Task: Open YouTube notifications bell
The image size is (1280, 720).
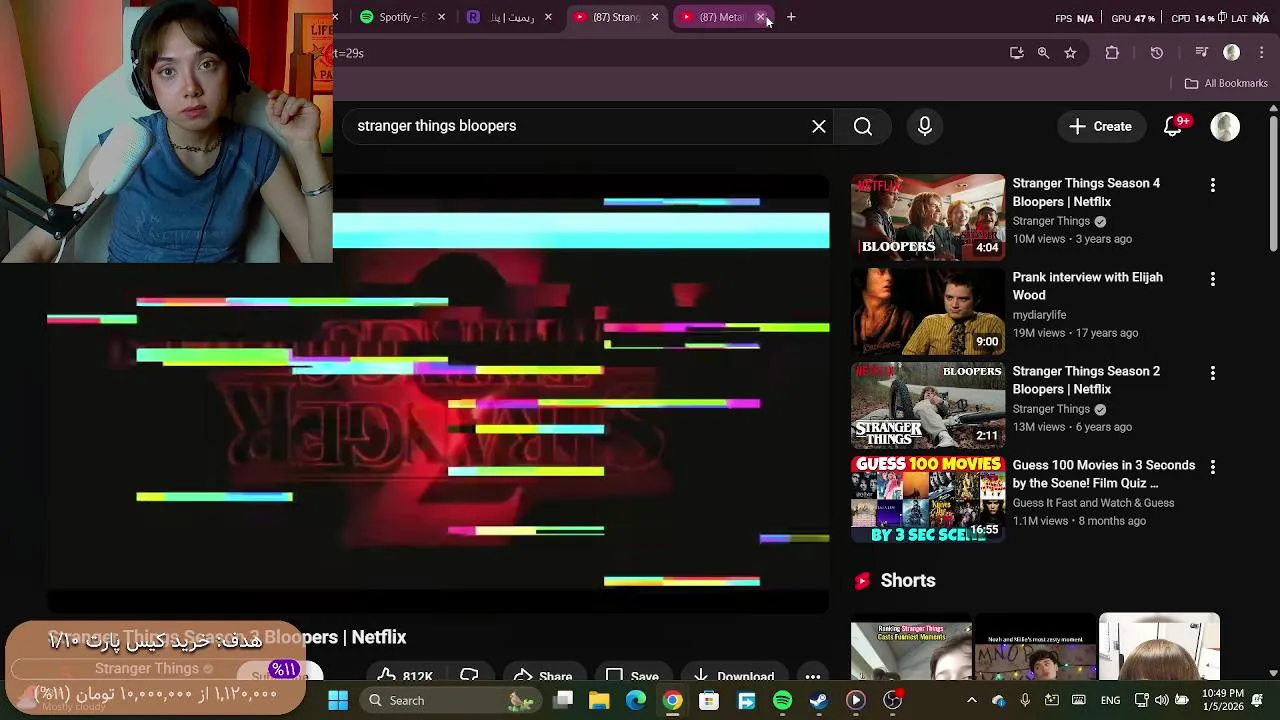Action: coord(1173,127)
